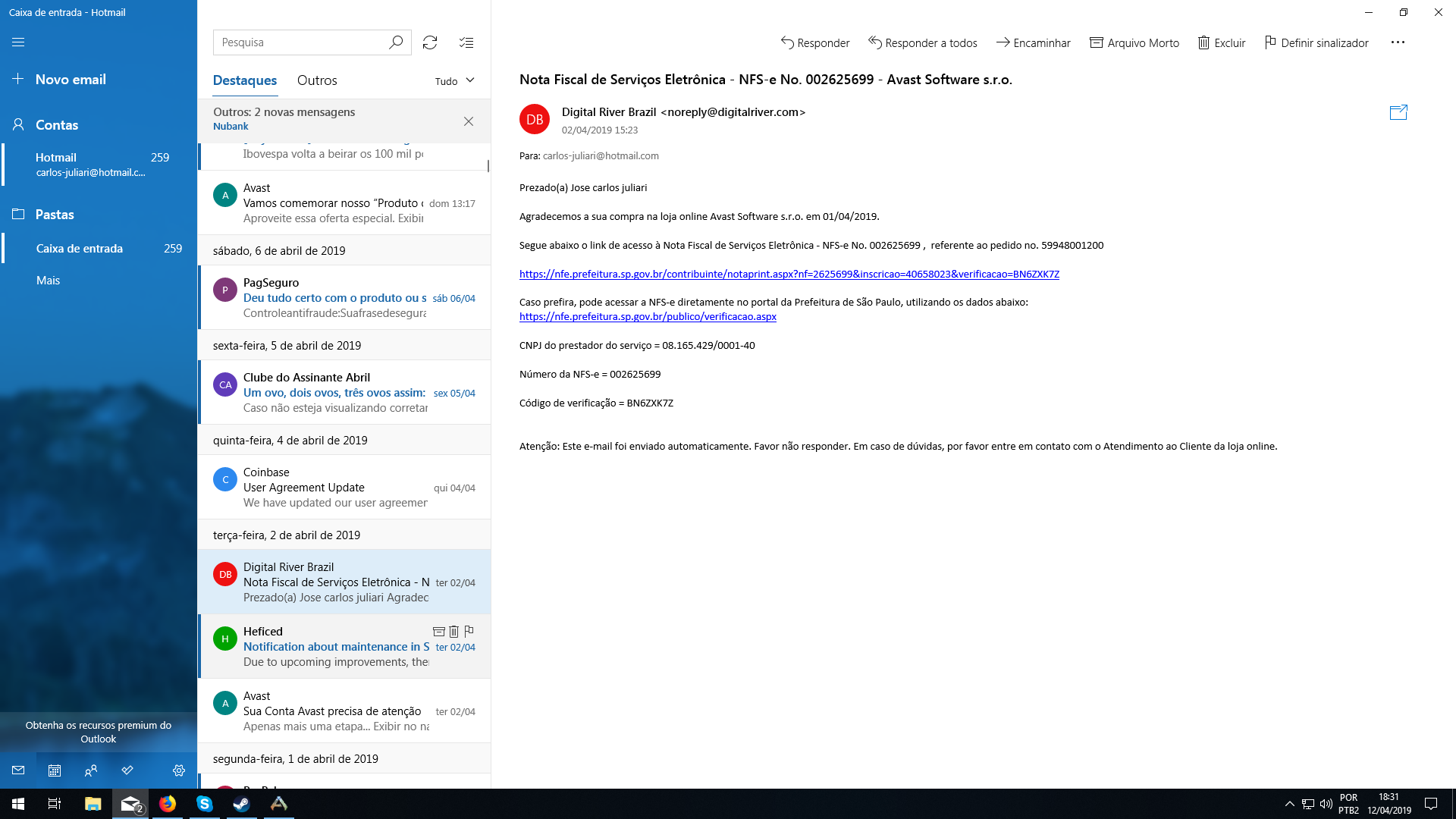Open Heficed maintenance notification email

click(x=344, y=646)
